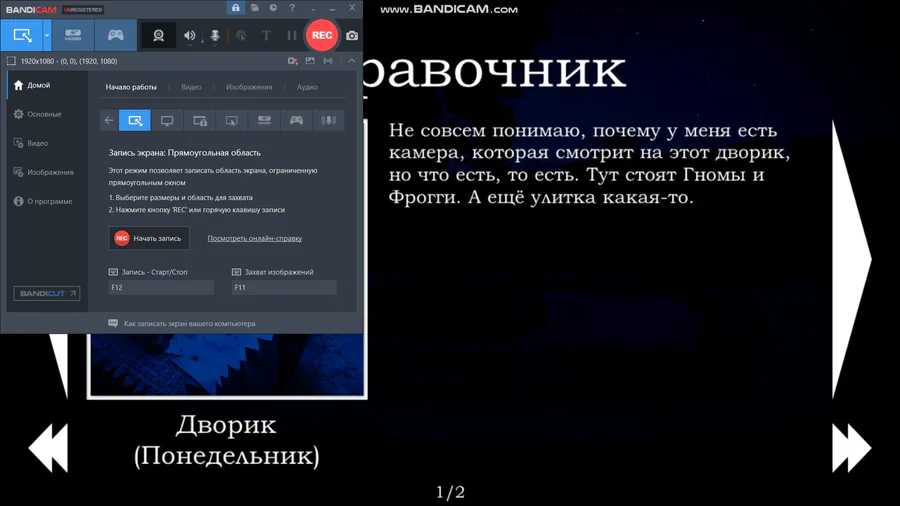
Task: Select fullscreen monitor mode in mode row
Action: pyautogui.click(x=167, y=120)
